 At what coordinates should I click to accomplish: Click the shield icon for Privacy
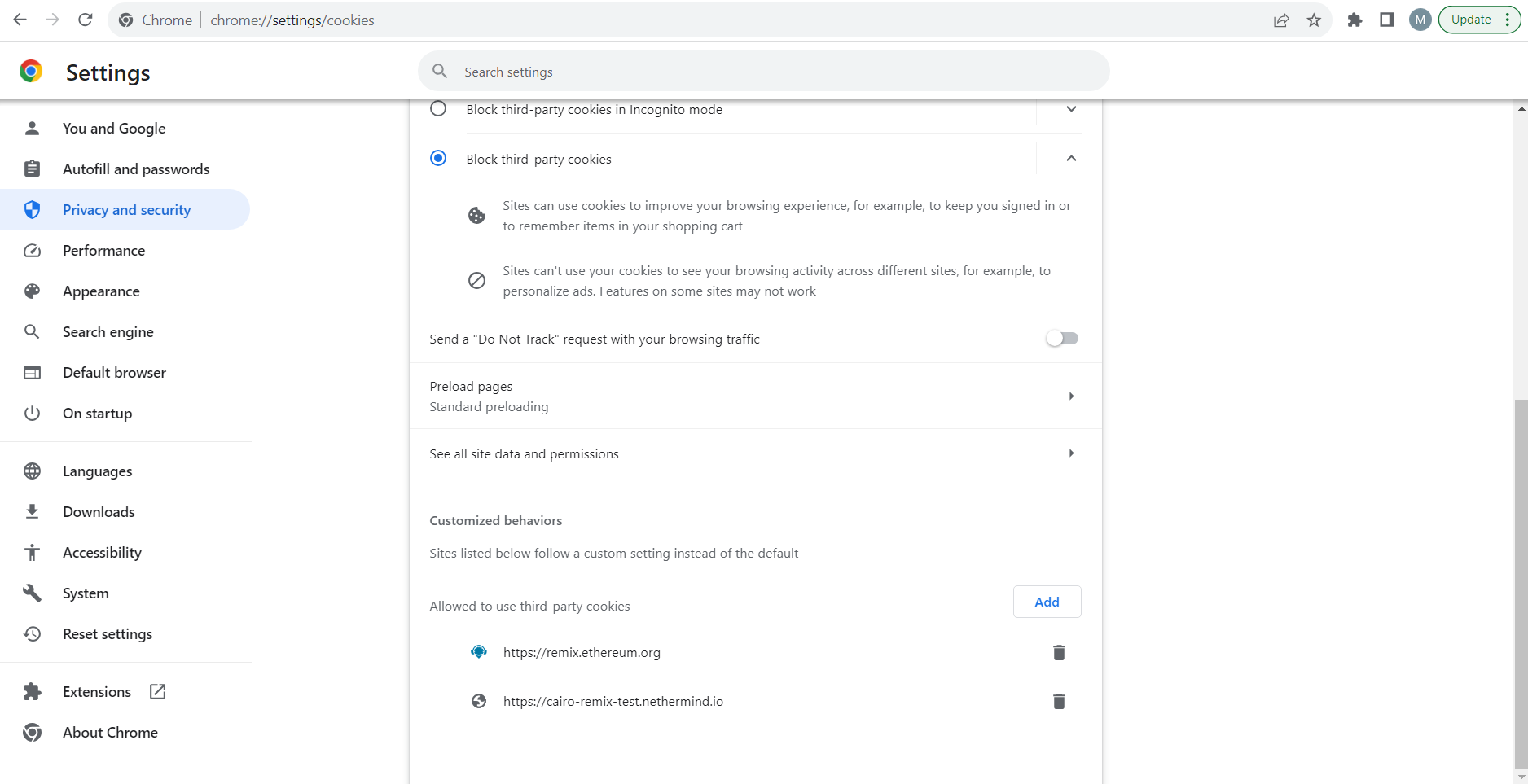tap(32, 209)
